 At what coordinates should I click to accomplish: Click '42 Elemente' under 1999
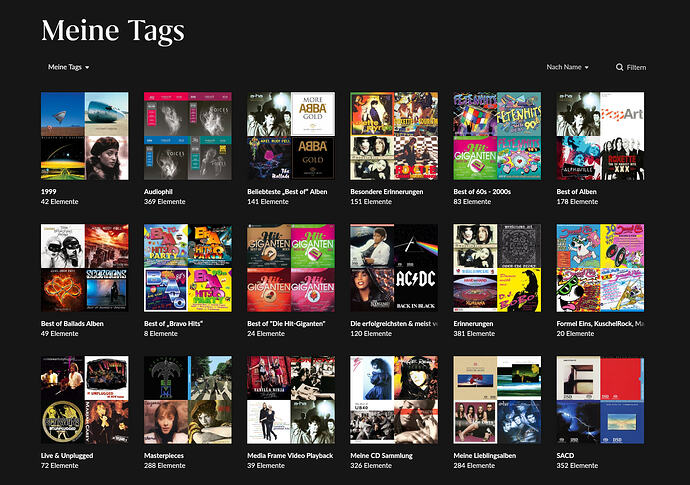[59, 202]
